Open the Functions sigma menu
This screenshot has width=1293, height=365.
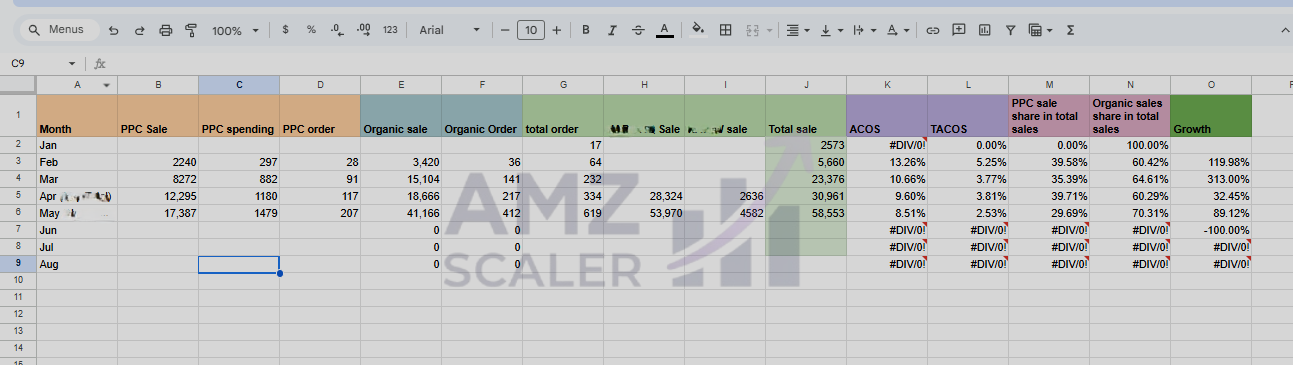(x=1071, y=30)
